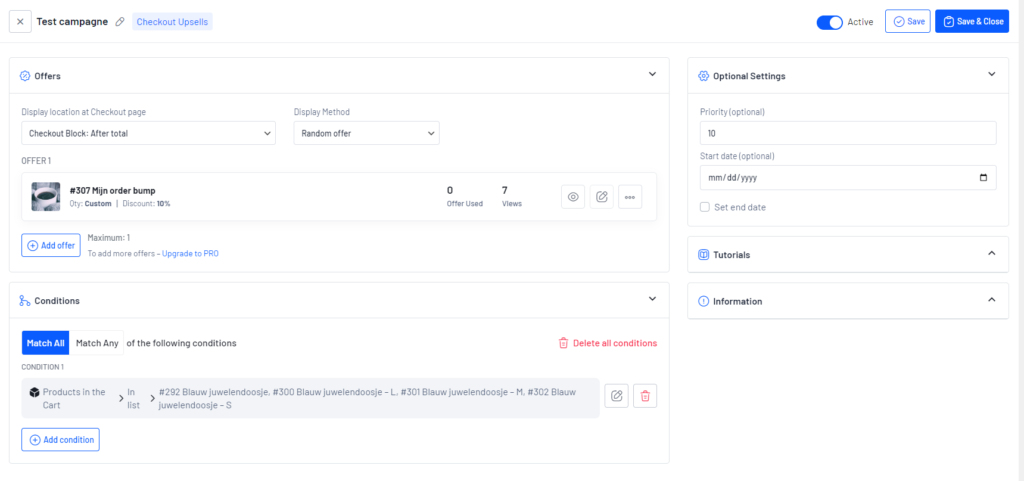Toggle the Active campaign switch
The height and width of the screenshot is (481, 1024).
(x=829, y=22)
